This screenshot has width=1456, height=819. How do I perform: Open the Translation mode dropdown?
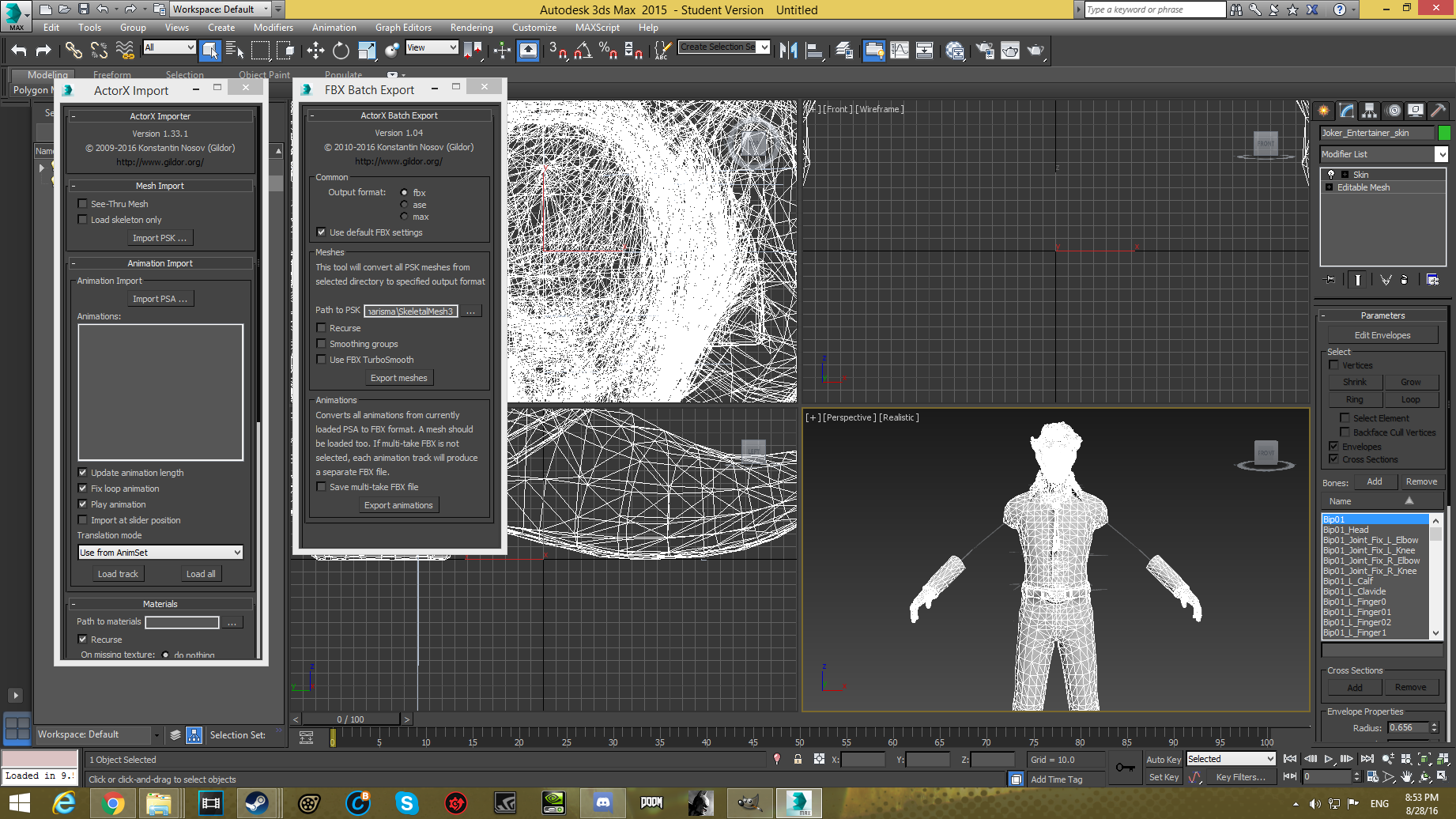coord(160,553)
